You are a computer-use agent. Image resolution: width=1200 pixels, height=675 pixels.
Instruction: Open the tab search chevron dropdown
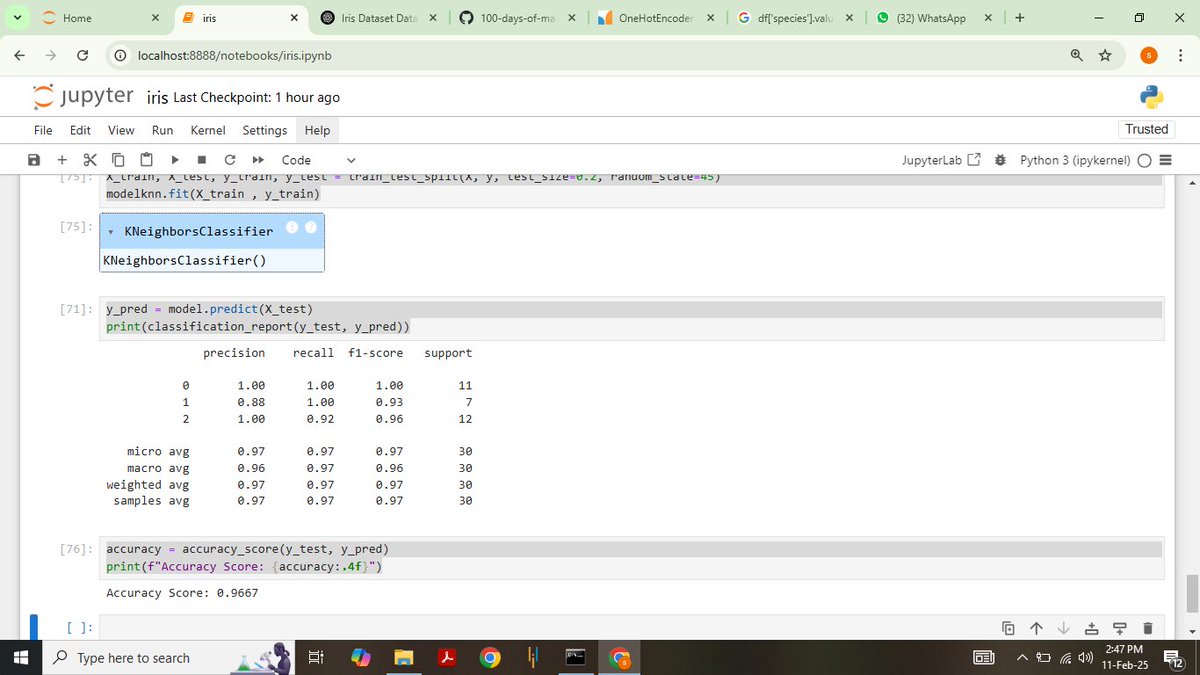[x=18, y=18]
